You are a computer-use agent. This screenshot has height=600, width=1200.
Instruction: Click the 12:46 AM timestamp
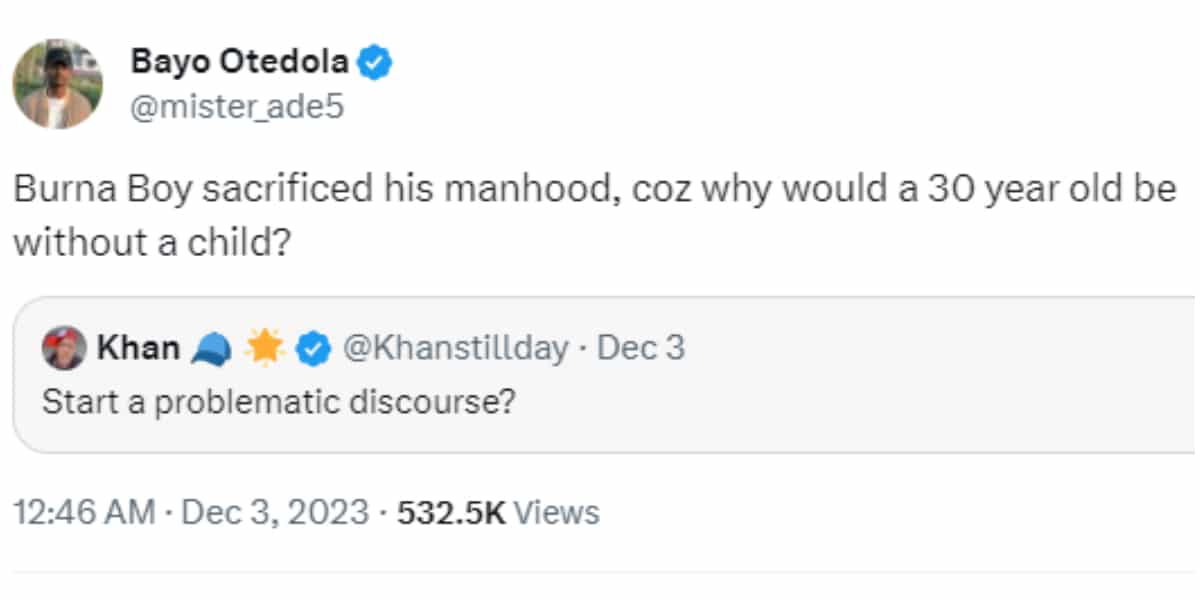(84, 513)
